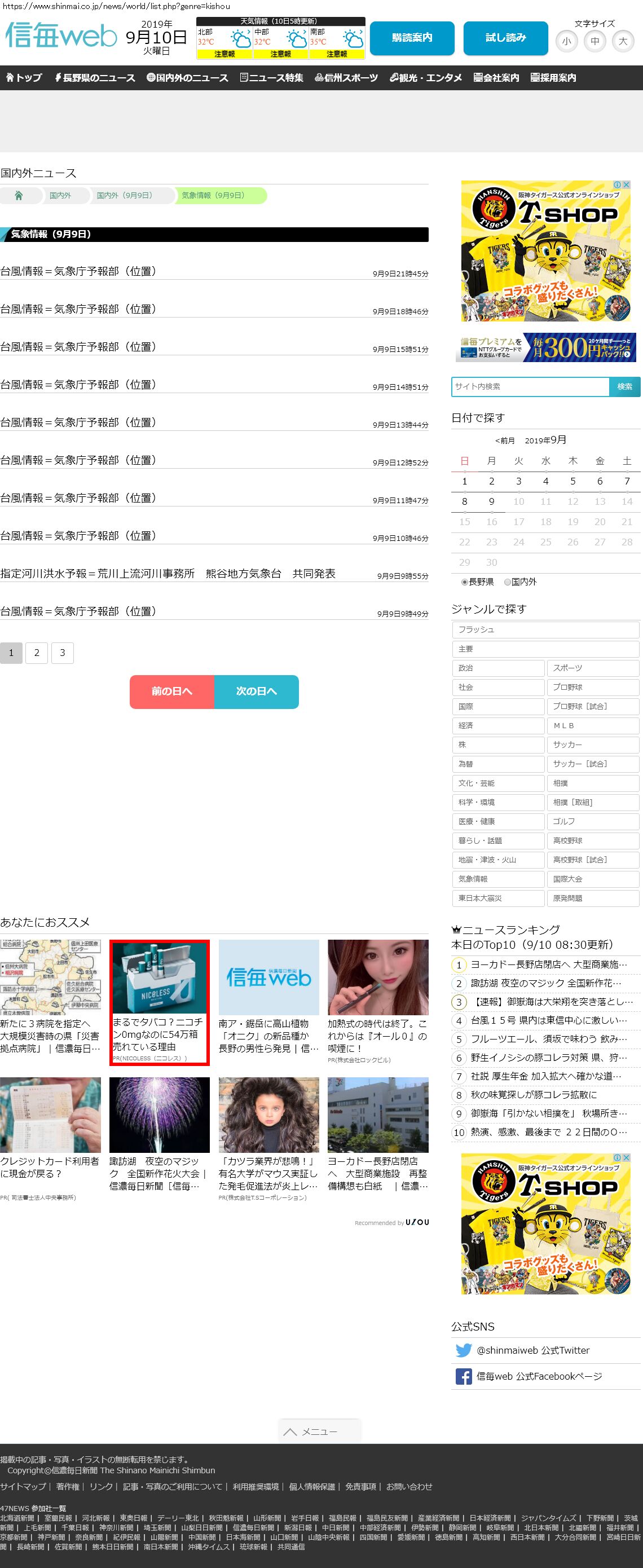Go to previous month in calendar
Image resolution: width=643 pixels, height=1568 pixels.
coord(505,441)
